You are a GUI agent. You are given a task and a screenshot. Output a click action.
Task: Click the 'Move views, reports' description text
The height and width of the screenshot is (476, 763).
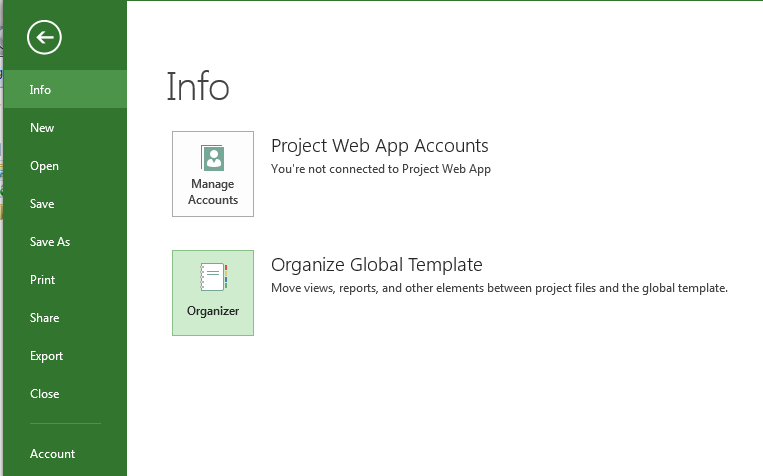point(499,288)
